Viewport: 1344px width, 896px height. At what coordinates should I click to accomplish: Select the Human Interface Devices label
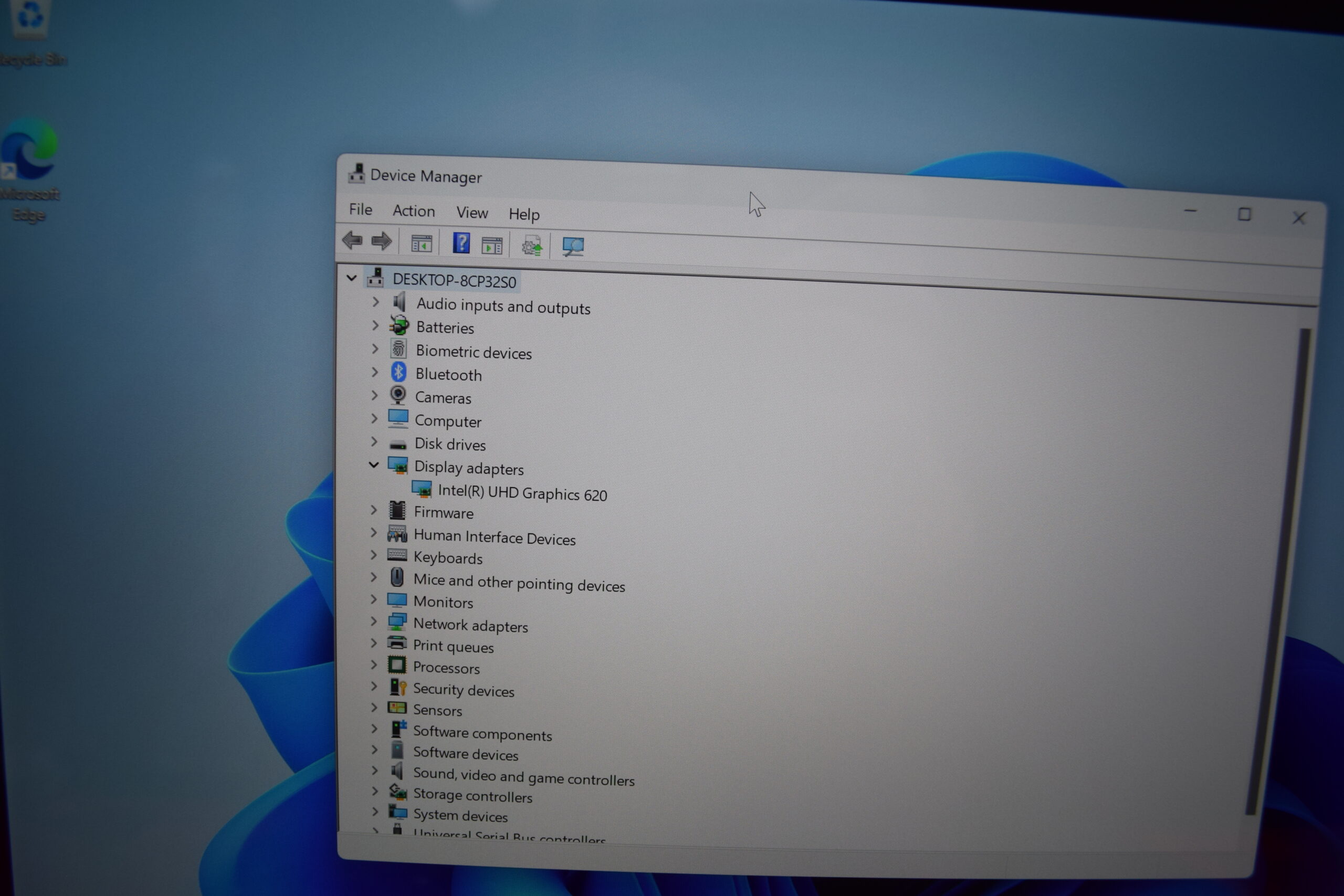[494, 536]
